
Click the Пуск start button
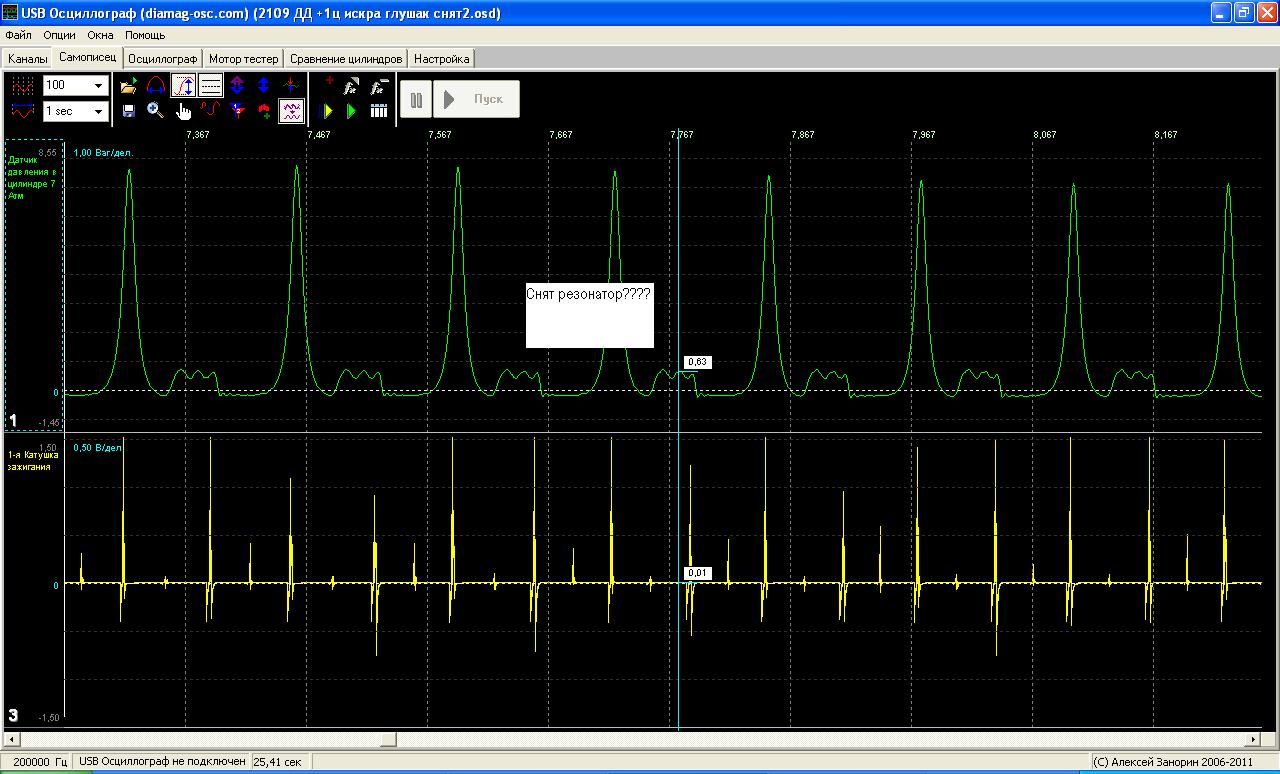click(477, 99)
